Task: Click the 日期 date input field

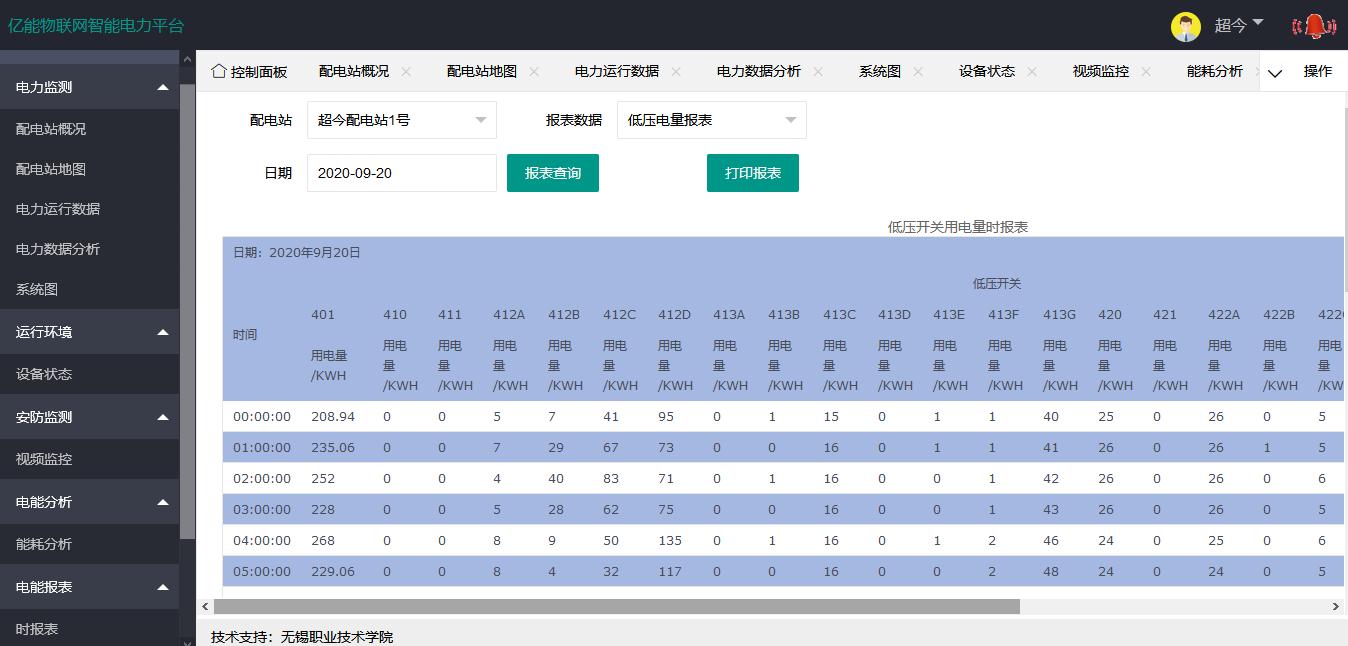Action: (x=401, y=173)
